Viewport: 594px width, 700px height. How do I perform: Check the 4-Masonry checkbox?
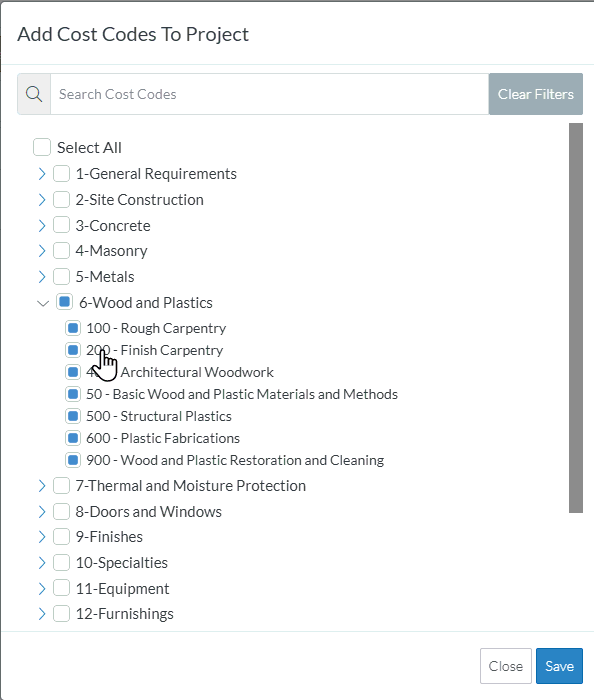pos(62,251)
